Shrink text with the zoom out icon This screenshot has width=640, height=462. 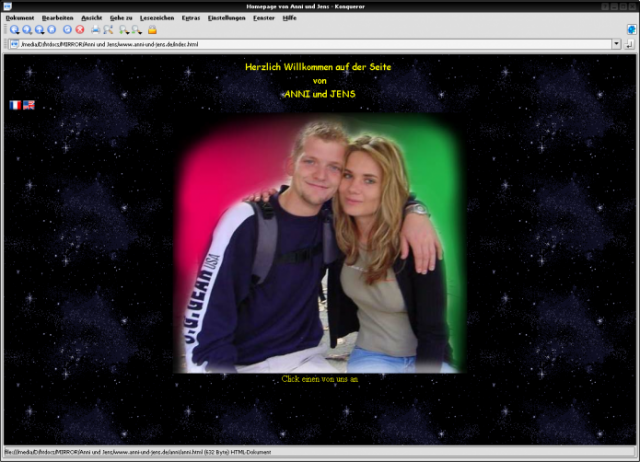pyautogui.click(x=136, y=30)
